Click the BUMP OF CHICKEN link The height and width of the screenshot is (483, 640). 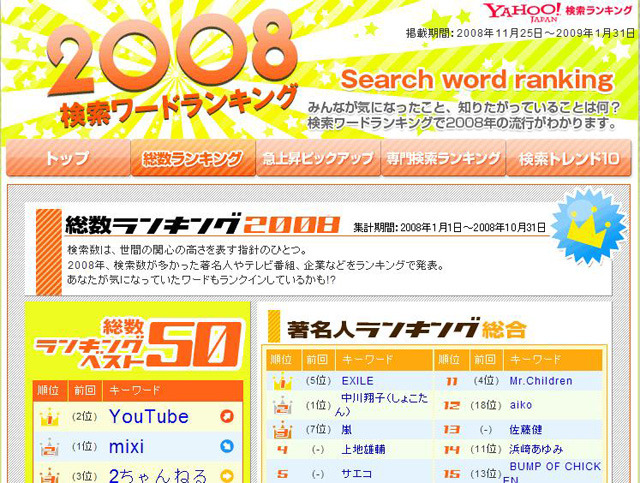(552, 472)
